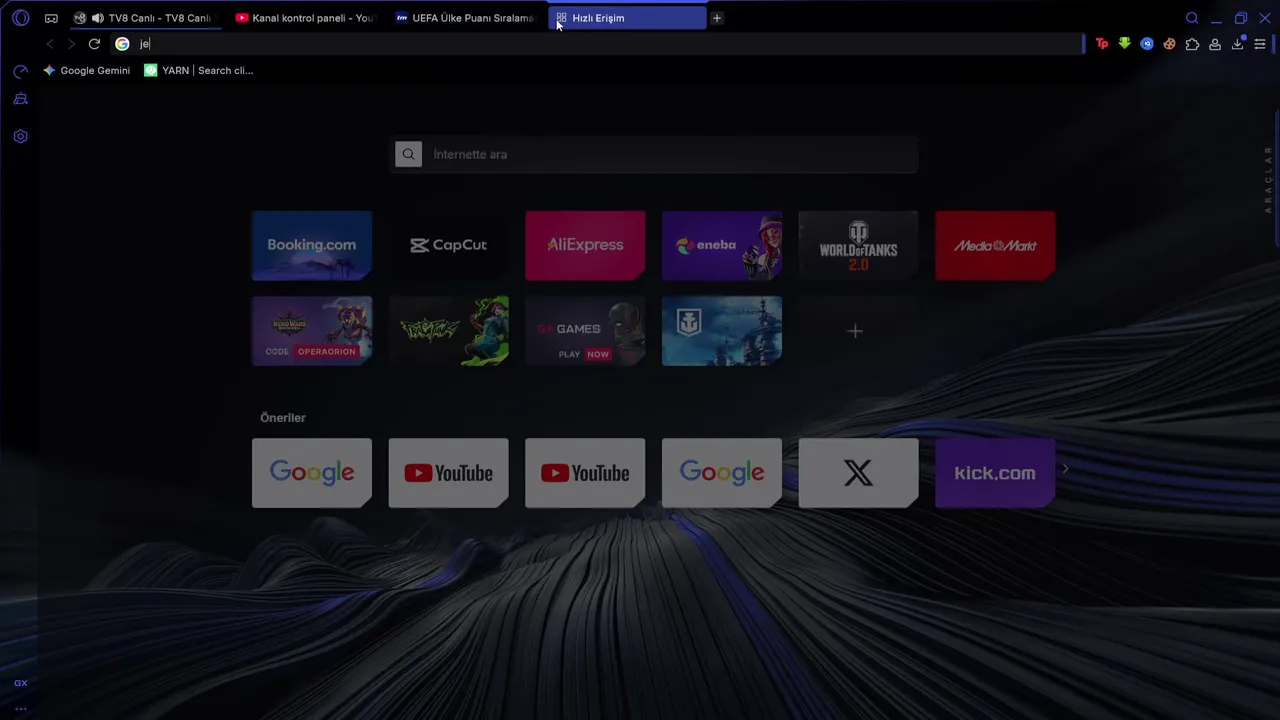
Task: Open the second sidebar panel icon
Action: click(x=20, y=99)
